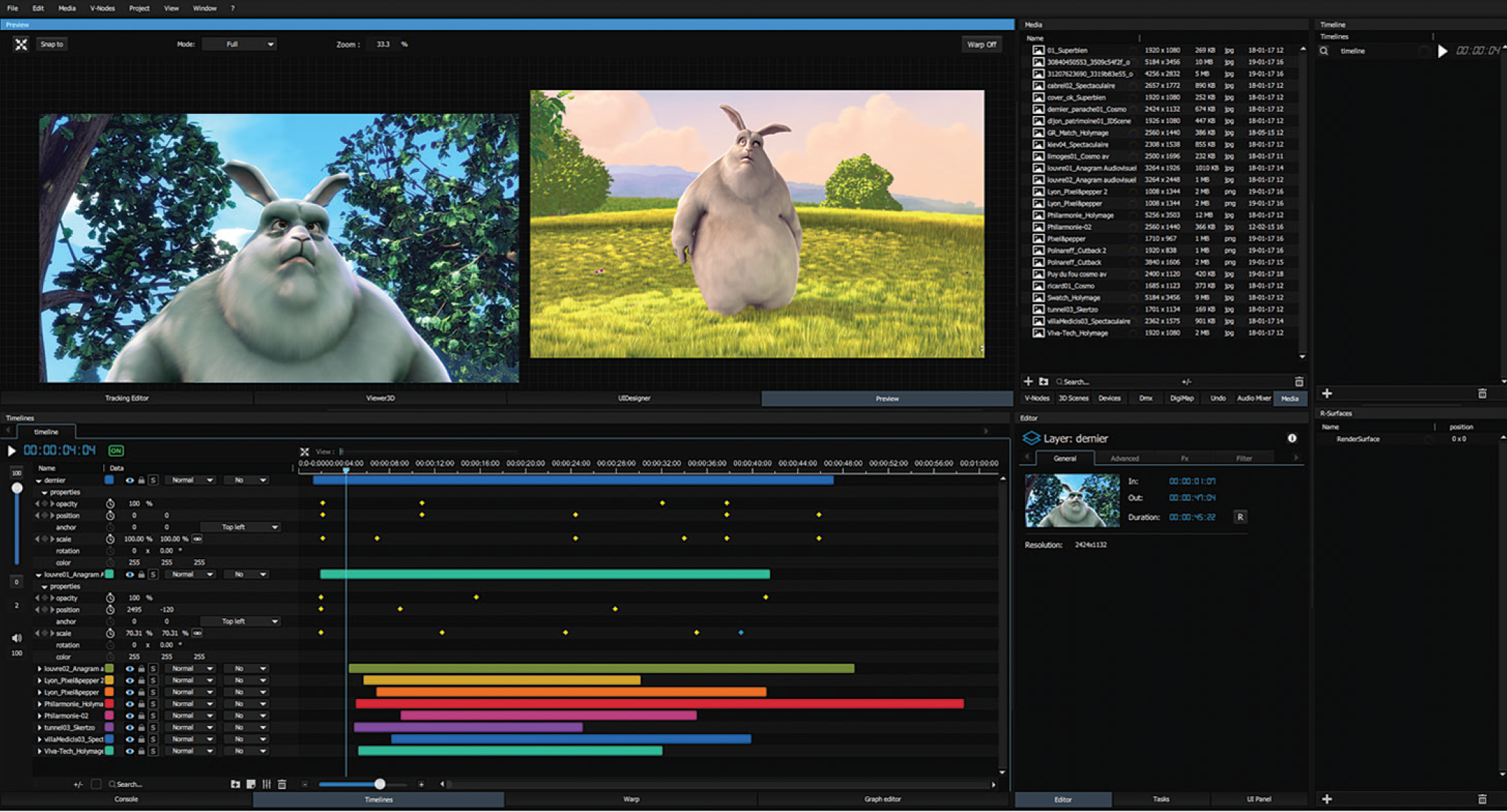Click the position stopwatch for dernier layer
Viewport: 1507px width, 812px height.
coord(110,516)
